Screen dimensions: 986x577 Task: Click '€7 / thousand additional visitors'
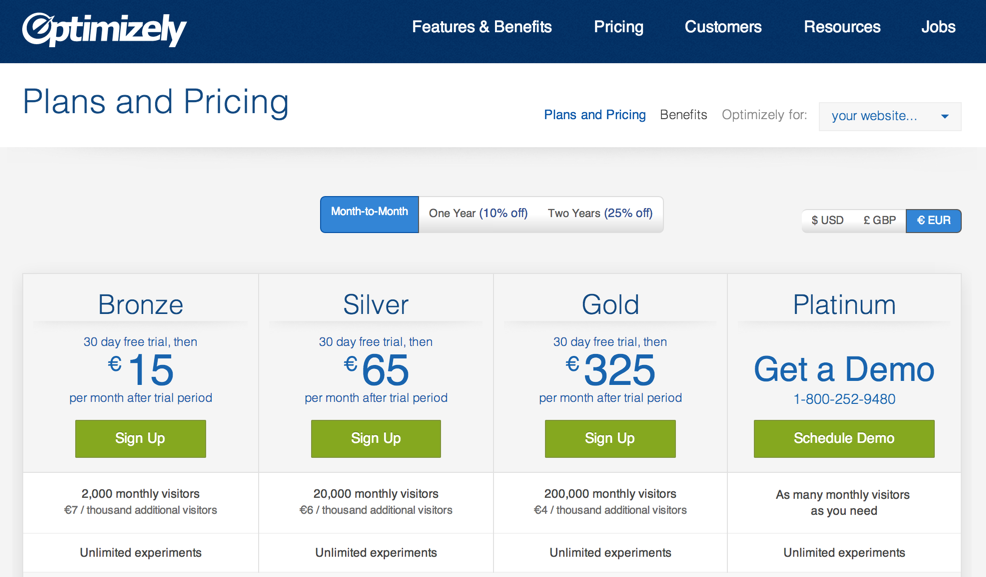pos(140,510)
